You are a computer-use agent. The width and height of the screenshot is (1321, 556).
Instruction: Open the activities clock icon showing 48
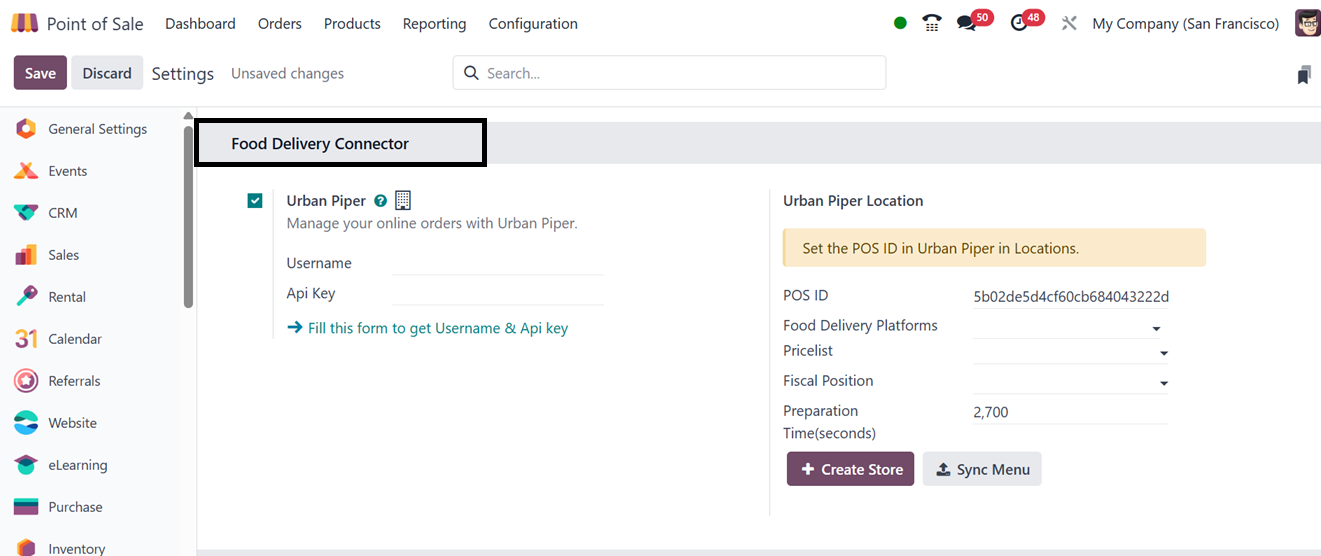[1019, 23]
